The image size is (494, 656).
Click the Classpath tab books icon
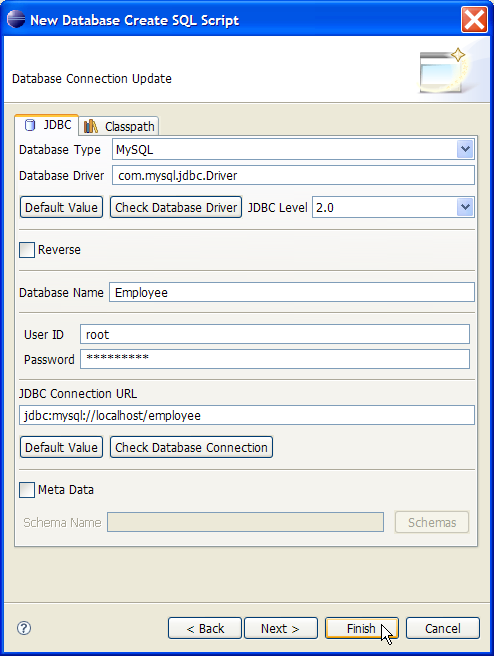91,126
